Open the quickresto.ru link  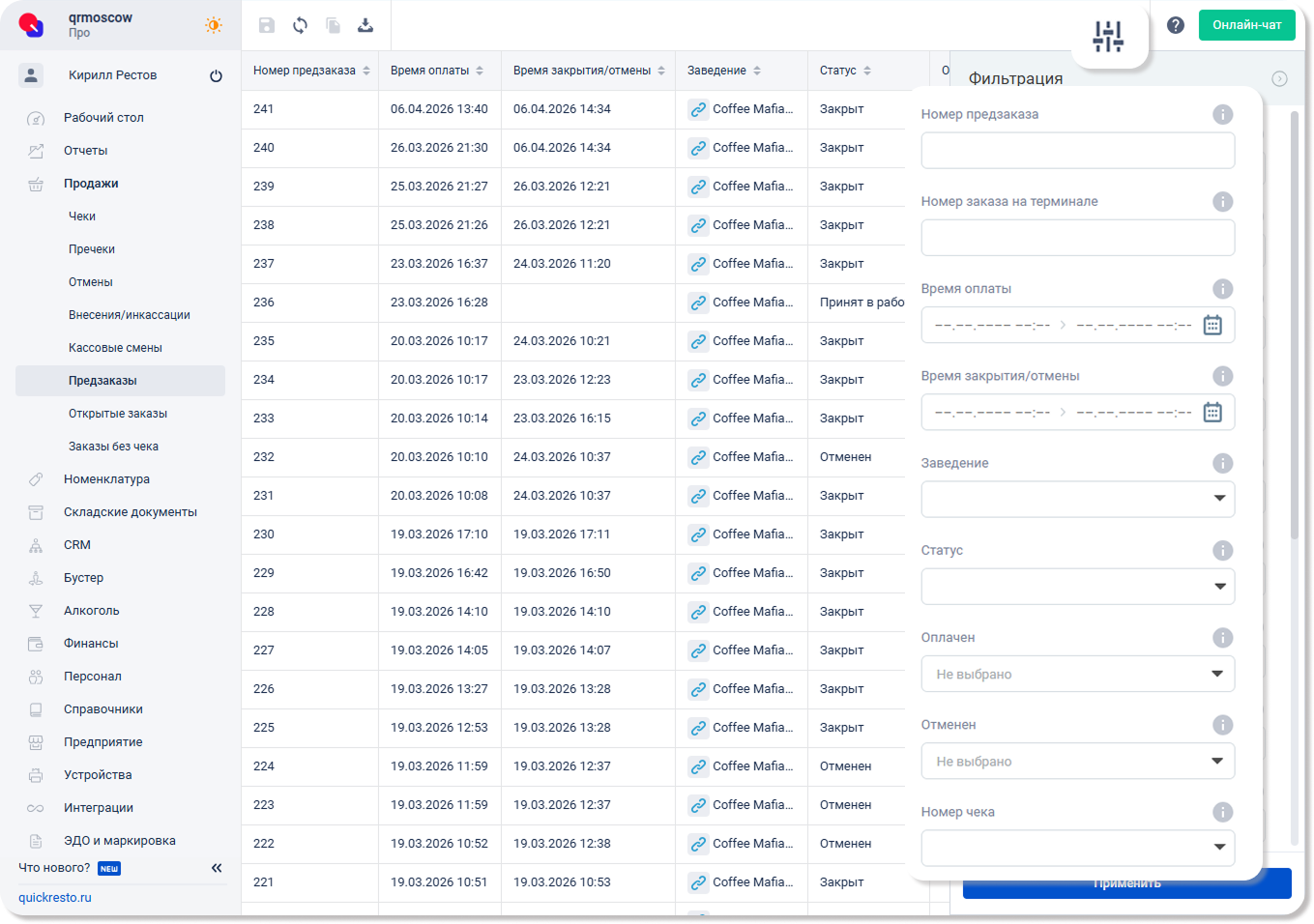tap(55, 898)
